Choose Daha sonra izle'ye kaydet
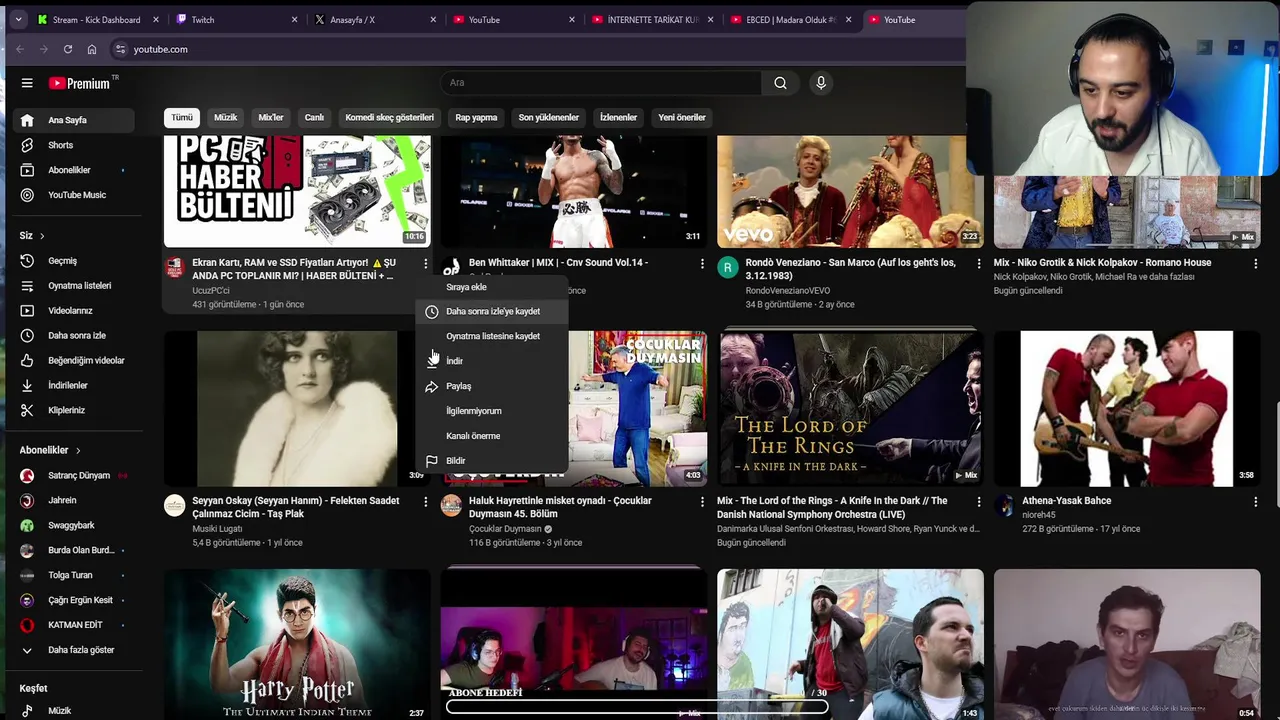This screenshot has height=720, width=1280. (x=492, y=312)
